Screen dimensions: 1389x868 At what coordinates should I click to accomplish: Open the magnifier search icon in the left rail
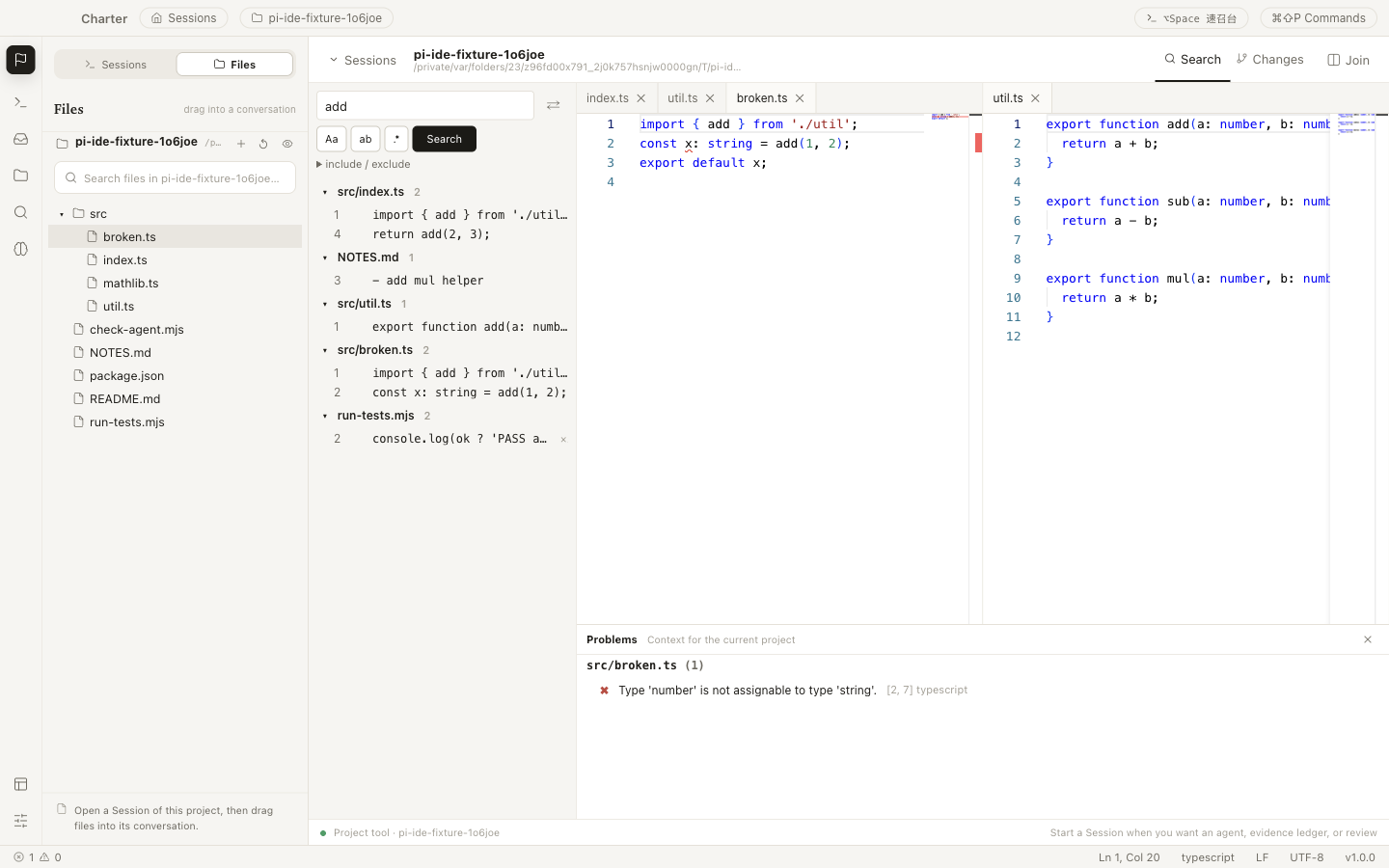coord(20,212)
